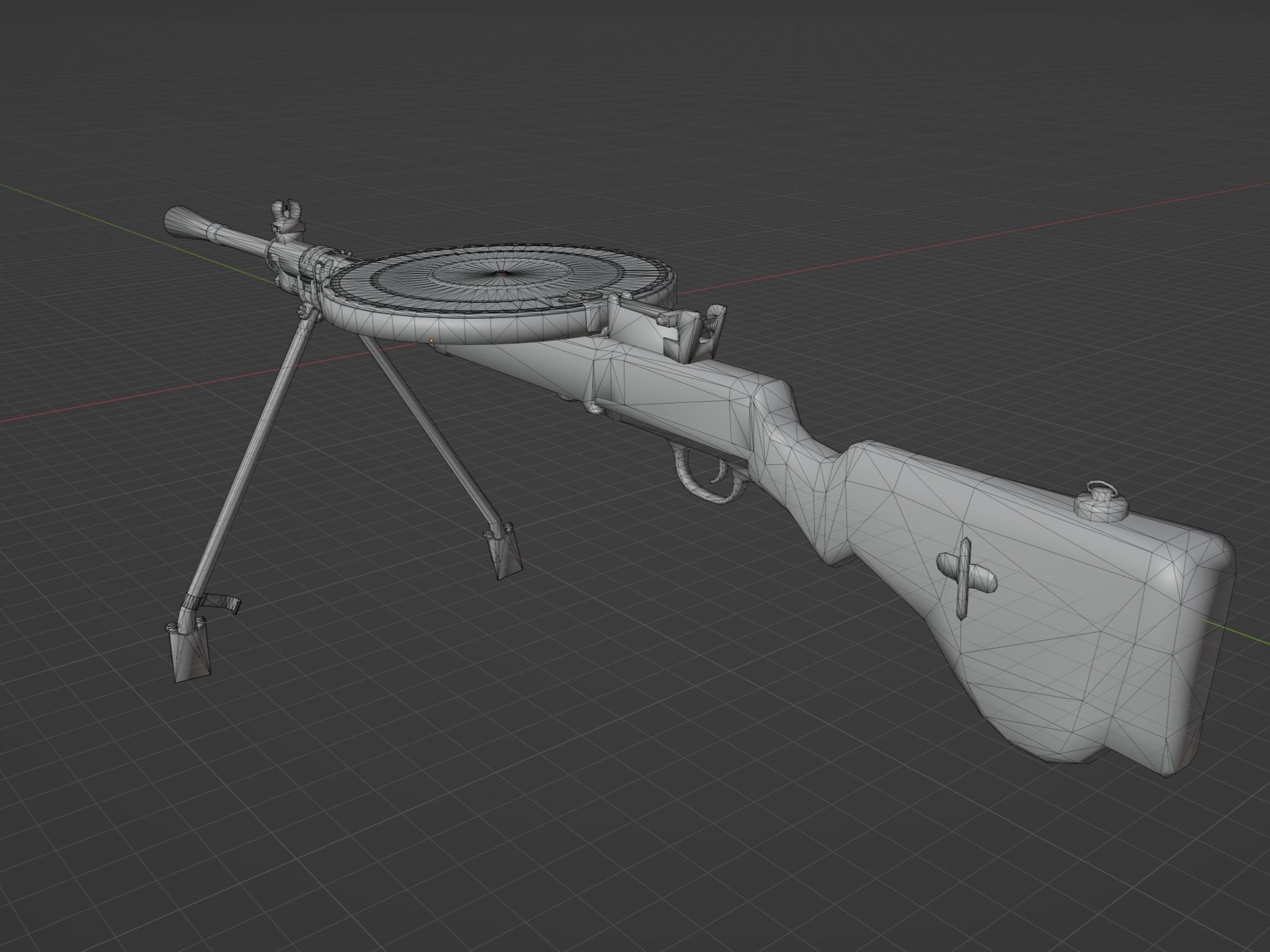Click the orange origin dot under the magazine

pos(432,340)
